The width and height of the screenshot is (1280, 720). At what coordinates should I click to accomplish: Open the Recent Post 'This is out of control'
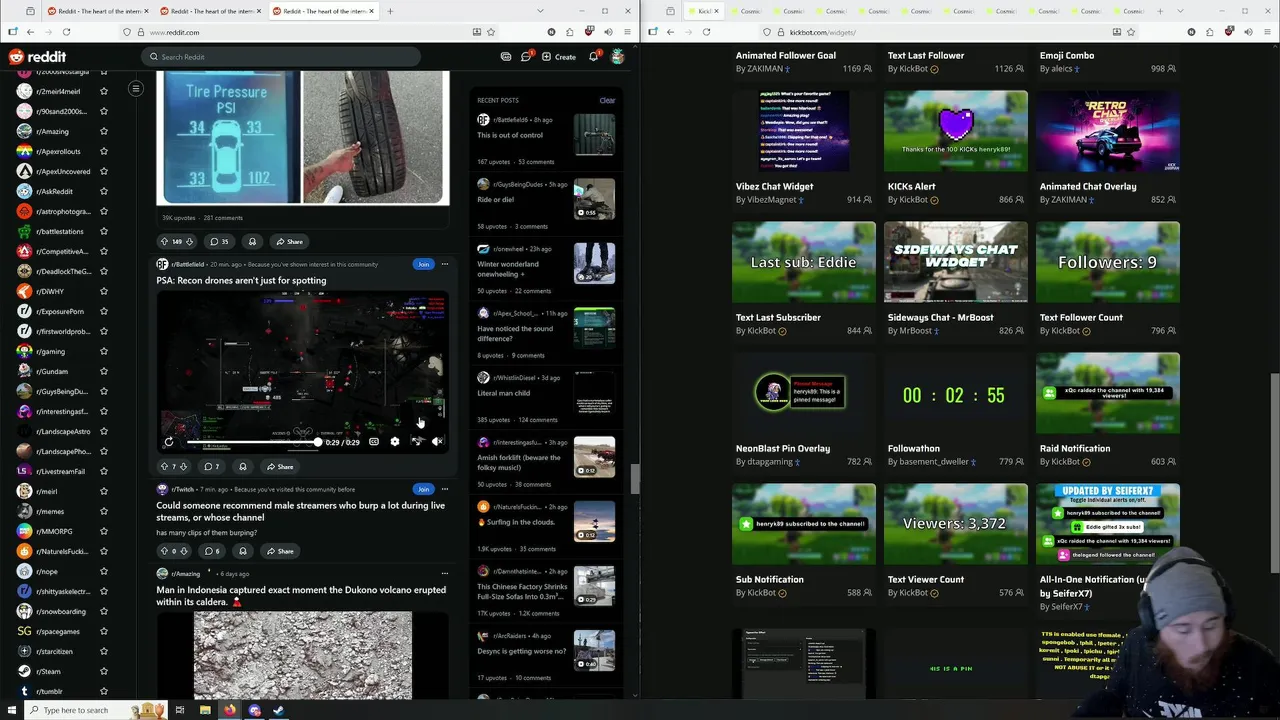pyautogui.click(x=510, y=135)
